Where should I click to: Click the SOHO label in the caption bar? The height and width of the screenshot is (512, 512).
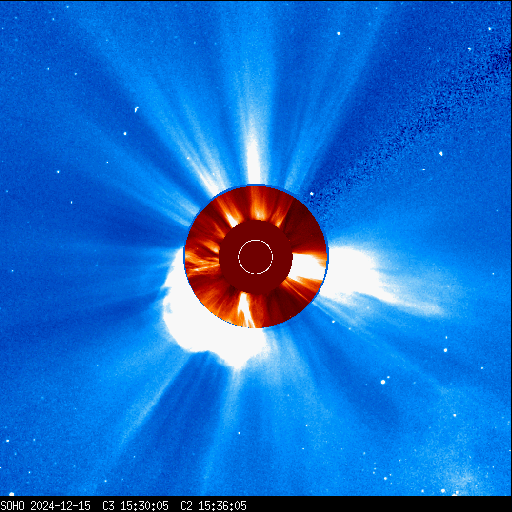[x=12, y=506]
